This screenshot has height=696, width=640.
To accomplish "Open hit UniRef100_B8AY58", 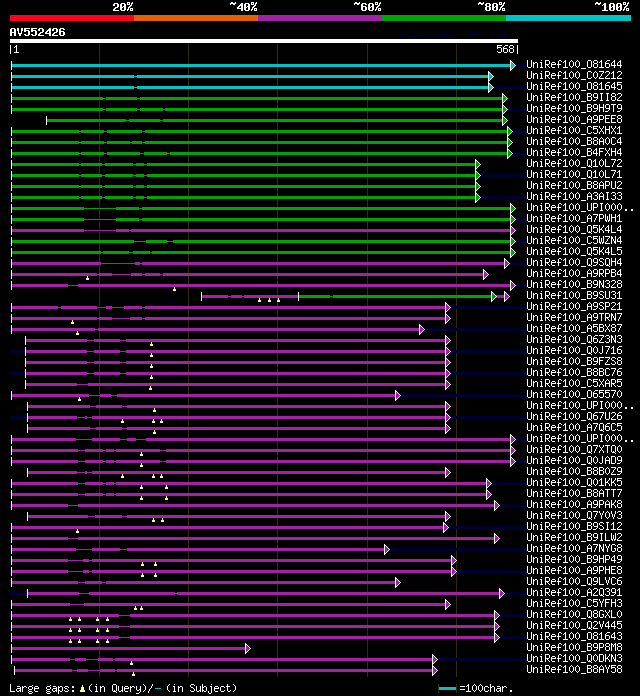I will tap(574, 669).
